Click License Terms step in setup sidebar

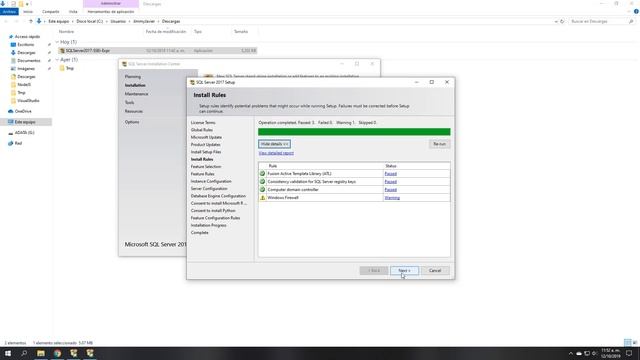[x=203, y=122]
